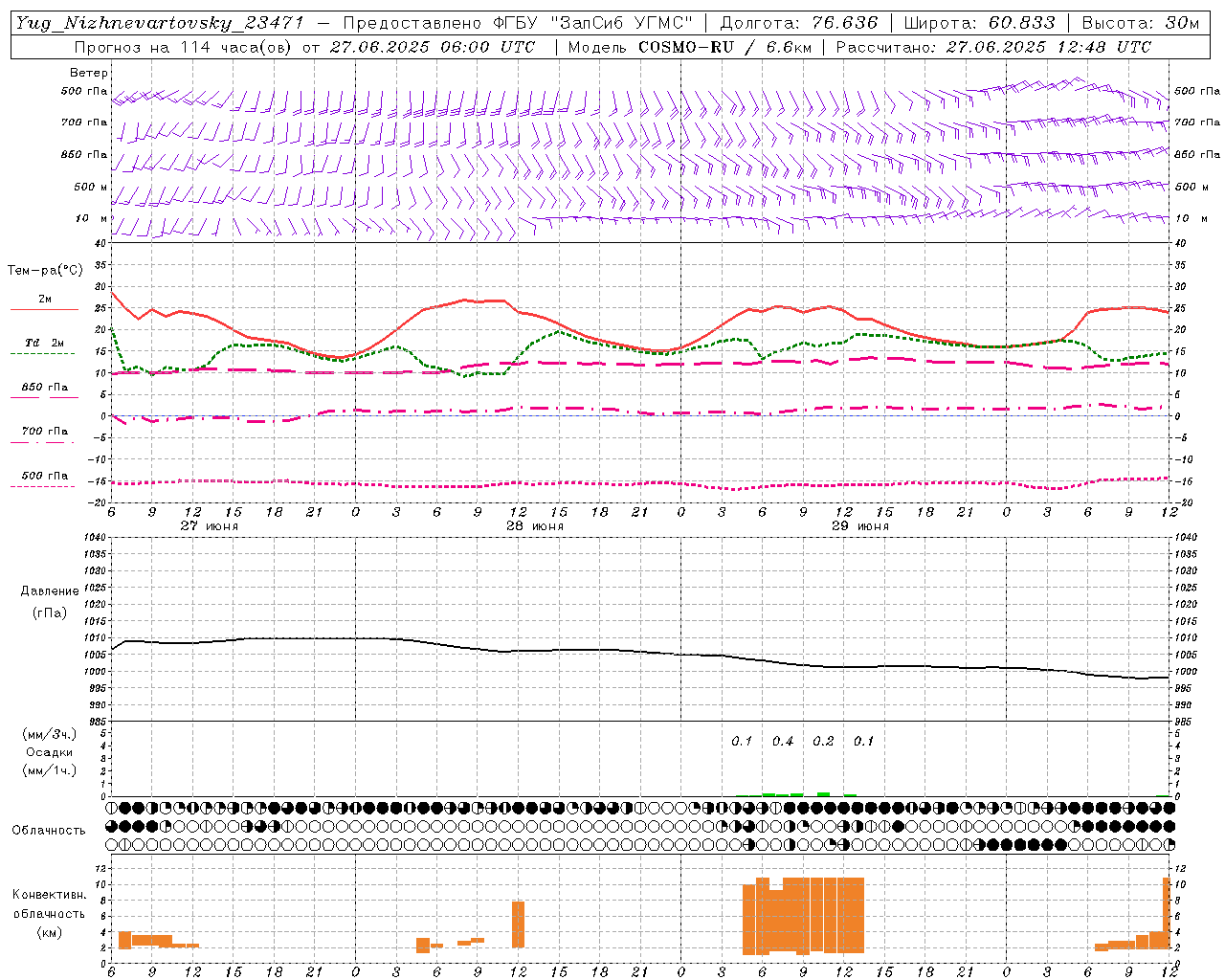Click the (гПа) unit under Давление
Screen dimensions: 1225x980
pyautogui.click(x=50, y=612)
